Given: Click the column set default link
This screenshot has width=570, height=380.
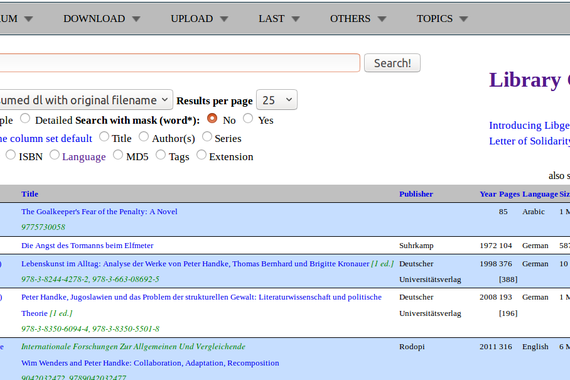Looking at the screenshot, I should [46, 139].
